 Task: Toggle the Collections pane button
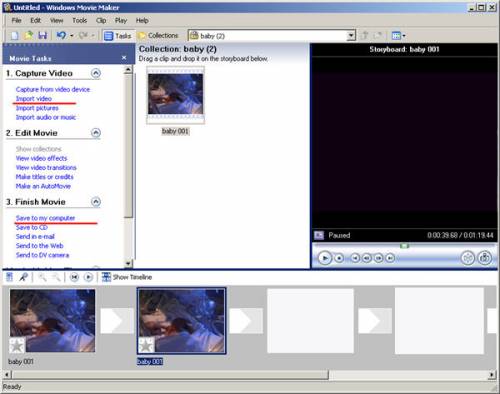(x=158, y=36)
